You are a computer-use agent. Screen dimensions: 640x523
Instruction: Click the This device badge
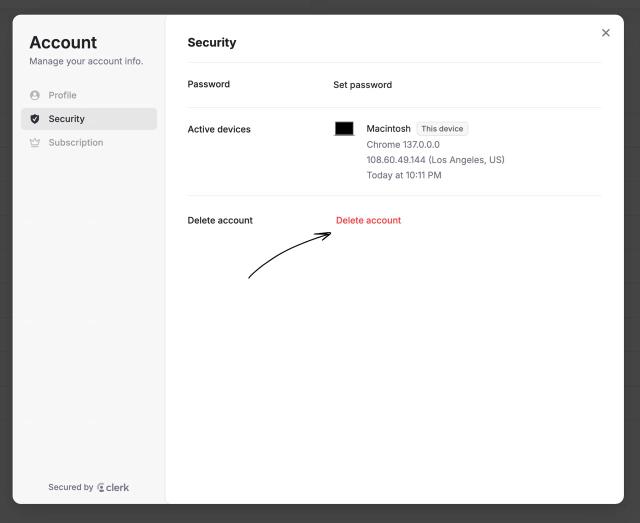click(x=442, y=129)
